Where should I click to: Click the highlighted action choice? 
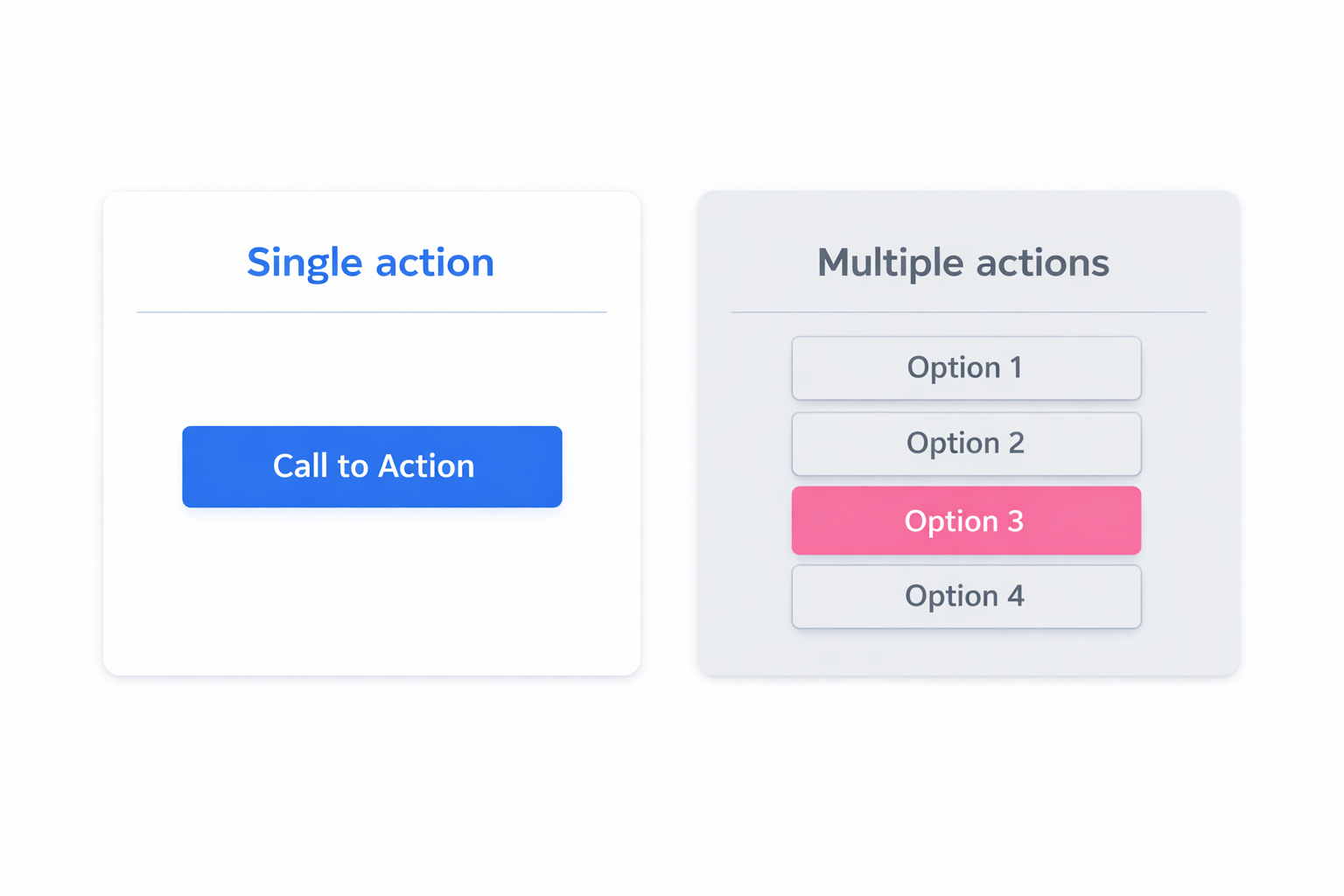click(x=965, y=521)
